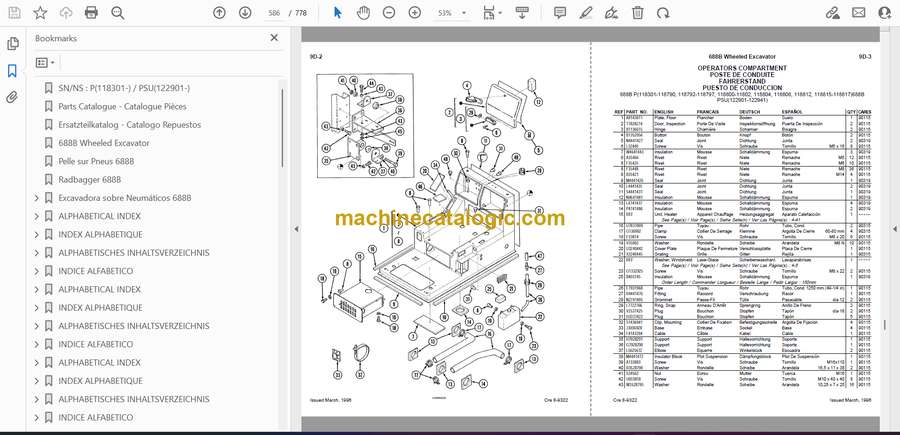Open the page thumbnails panel icon
Screen dimensions: 900x435
12,44
